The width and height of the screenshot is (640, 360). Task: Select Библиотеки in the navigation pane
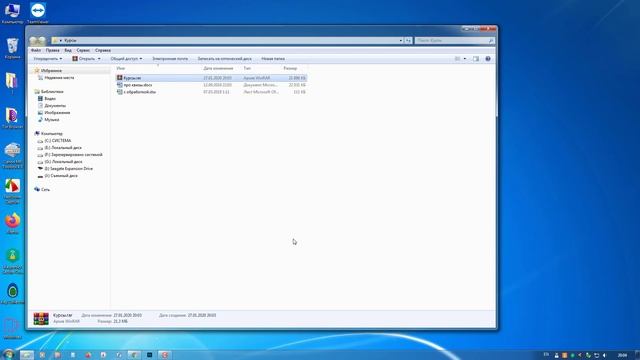(x=52, y=91)
